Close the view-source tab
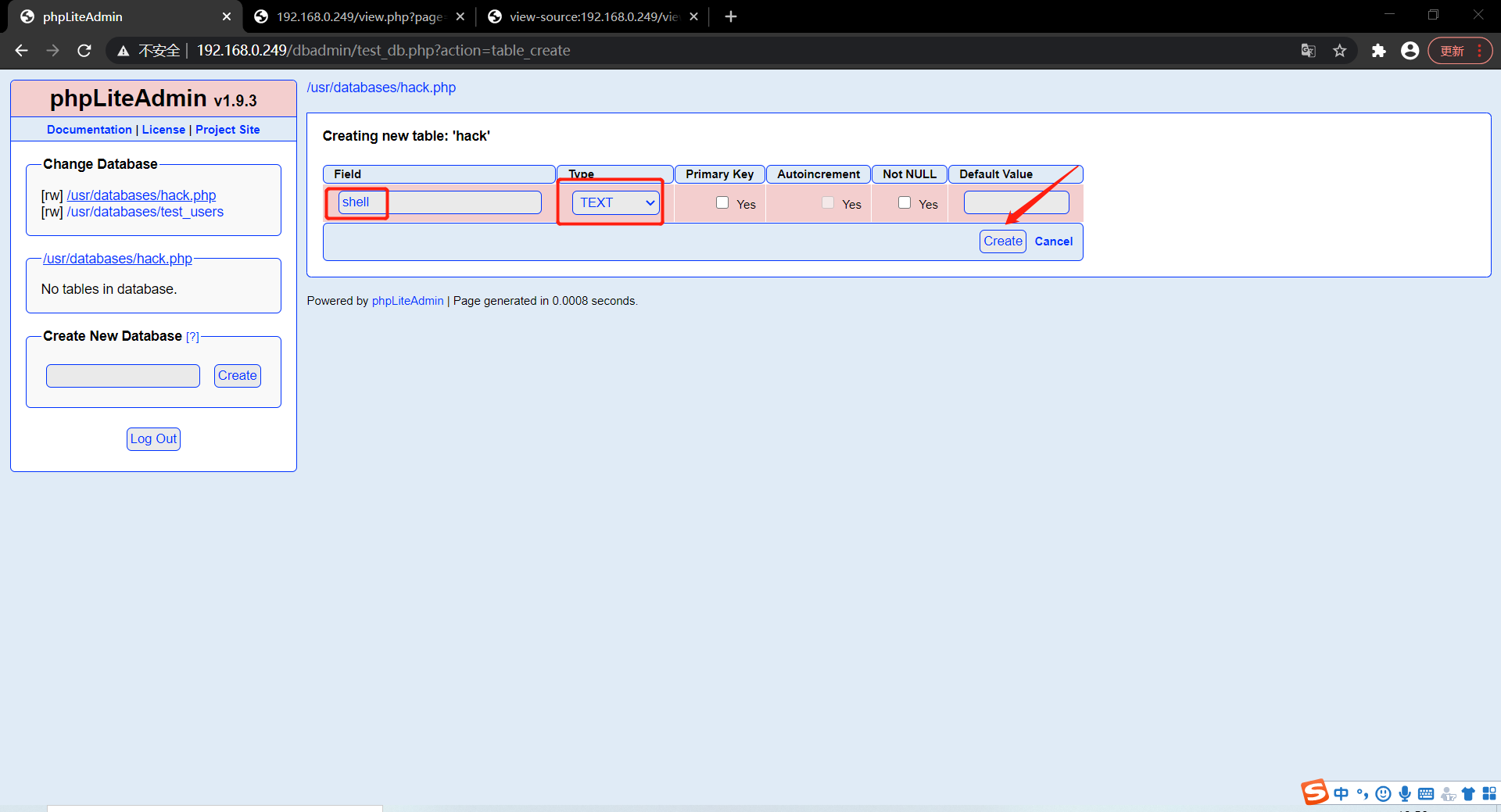 pyautogui.click(x=693, y=16)
